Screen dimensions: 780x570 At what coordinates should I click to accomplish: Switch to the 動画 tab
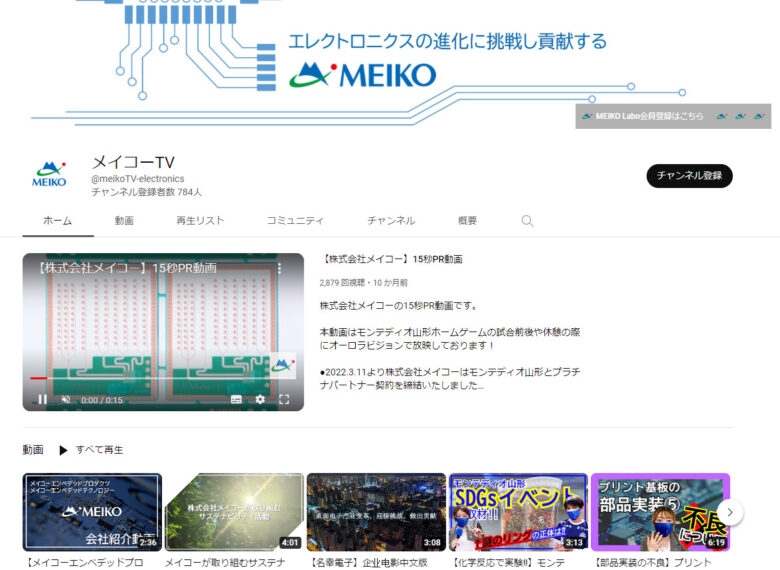click(124, 220)
